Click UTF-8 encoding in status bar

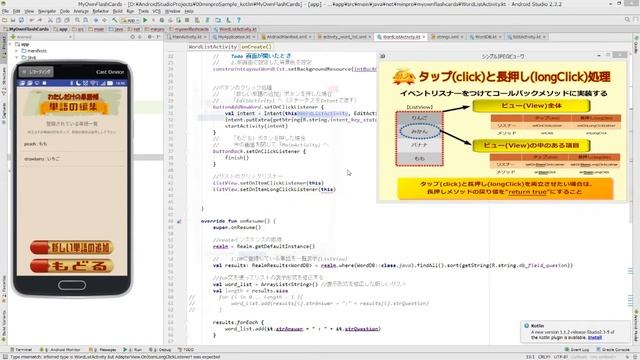560,357
